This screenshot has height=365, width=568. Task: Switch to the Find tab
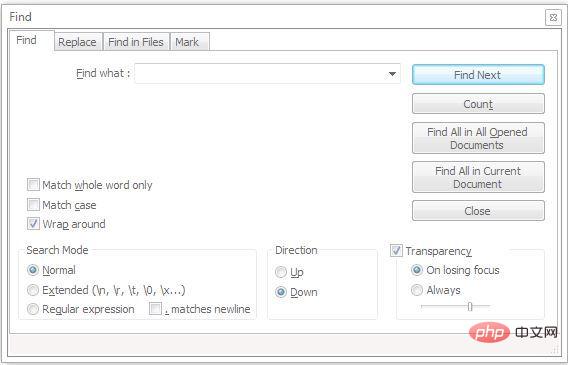pyautogui.click(x=31, y=41)
